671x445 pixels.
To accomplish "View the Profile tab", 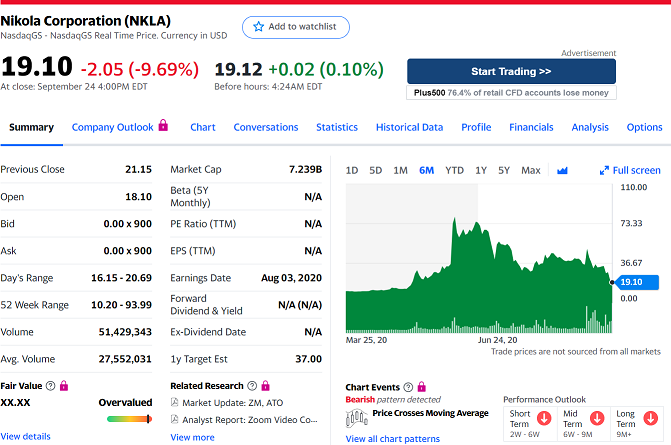I will (x=476, y=128).
